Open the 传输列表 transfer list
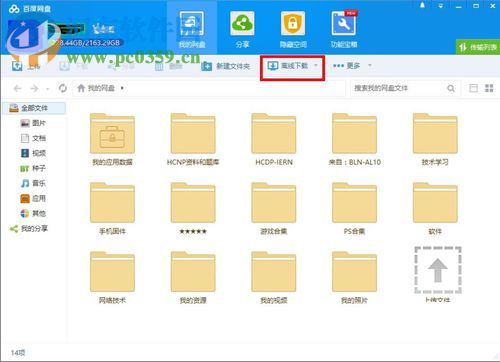Image resolution: width=500 pixels, height=362 pixels. click(478, 47)
